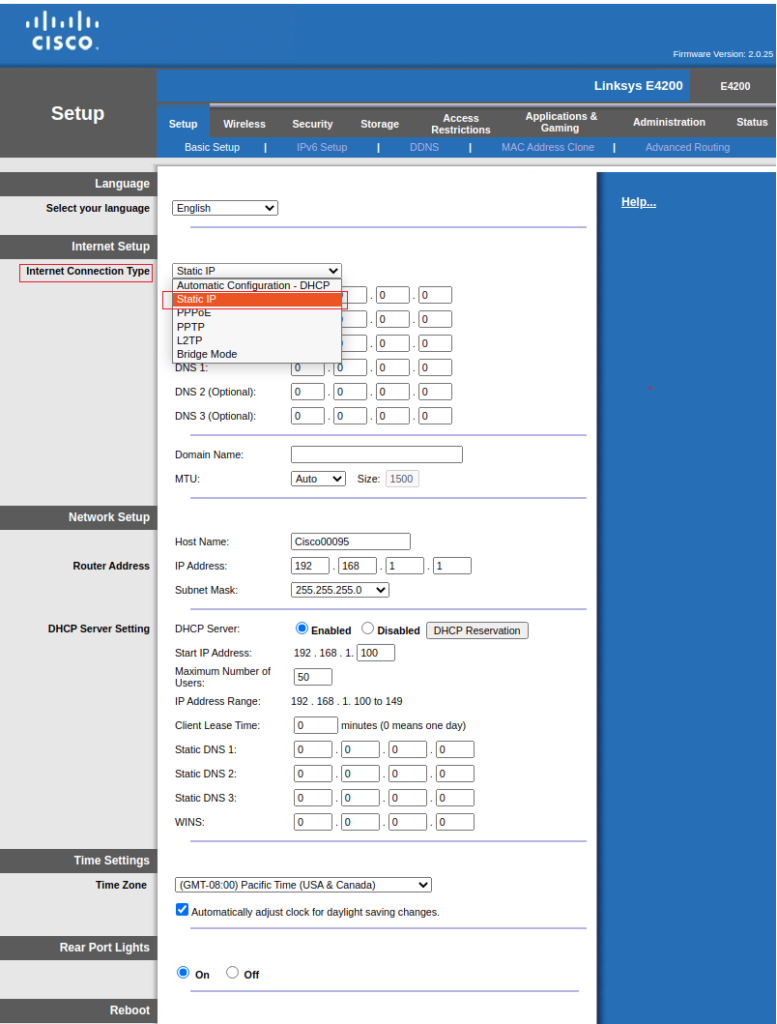Toggle automatic daylight saving clock adjustment
Image resolution: width=777 pixels, height=1024 pixels.
(x=182, y=910)
